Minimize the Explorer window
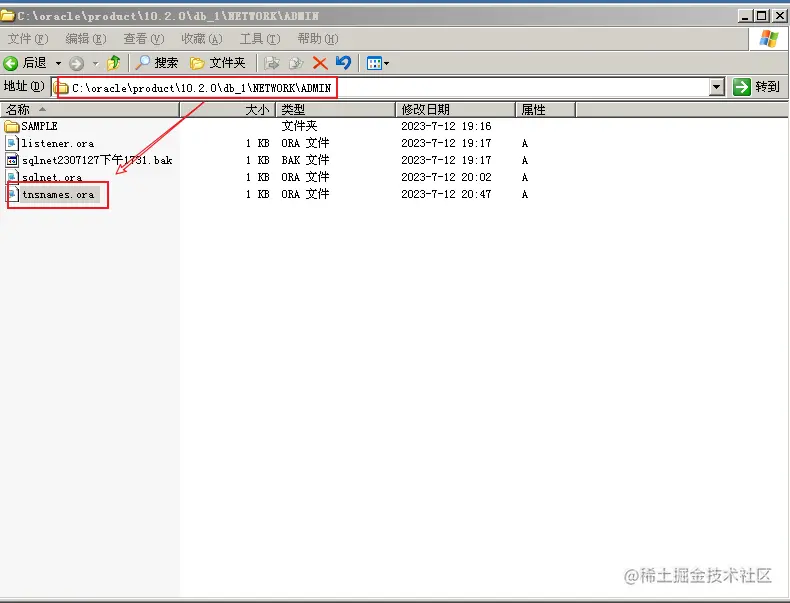Screen dimensions: 790x603 (745, 16)
